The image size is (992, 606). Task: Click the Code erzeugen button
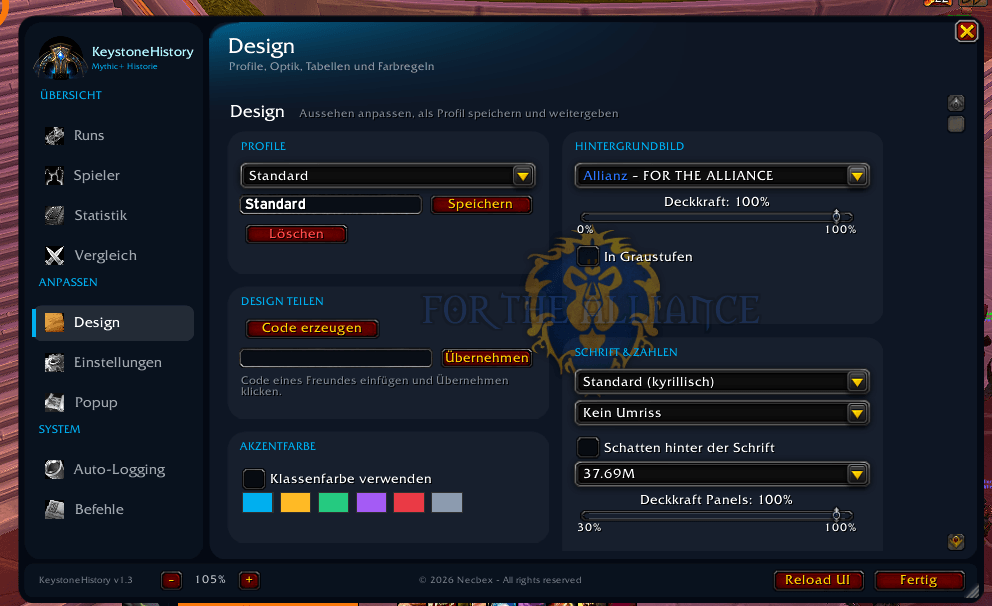point(312,328)
